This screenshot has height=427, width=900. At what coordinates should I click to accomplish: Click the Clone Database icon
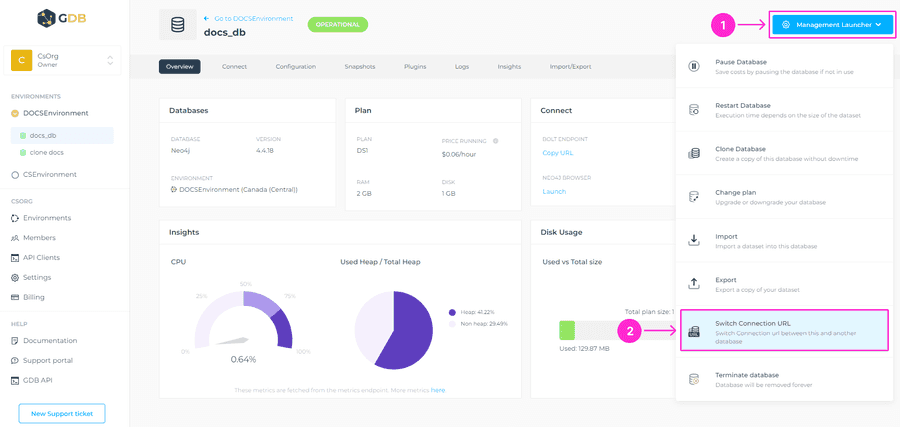tap(694, 154)
